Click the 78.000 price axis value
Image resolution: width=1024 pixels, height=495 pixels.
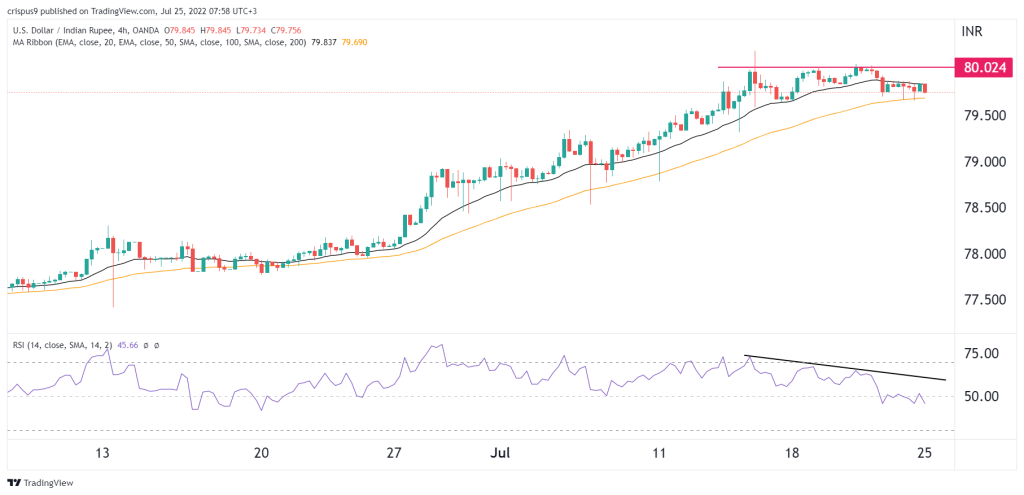pyautogui.click(x=986, y=253)
